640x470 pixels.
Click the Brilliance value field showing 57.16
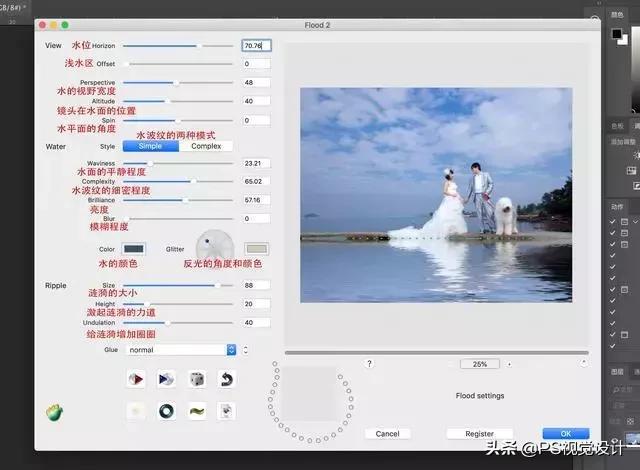tap(256, 200)
